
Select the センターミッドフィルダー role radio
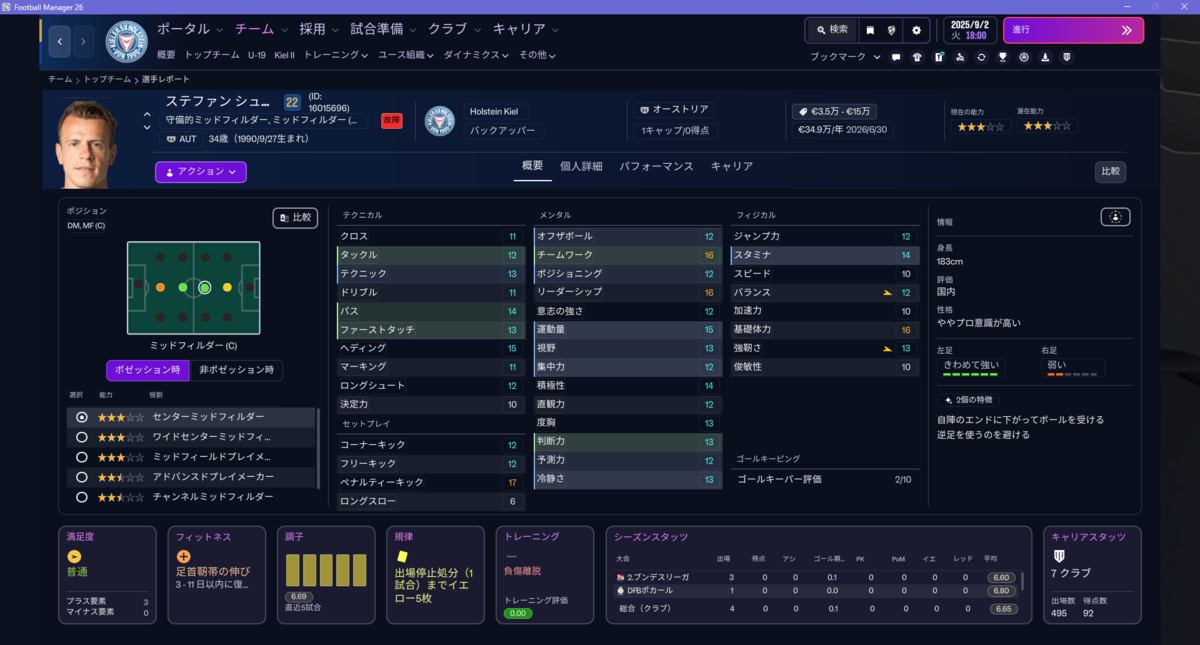tap(82, 417)
